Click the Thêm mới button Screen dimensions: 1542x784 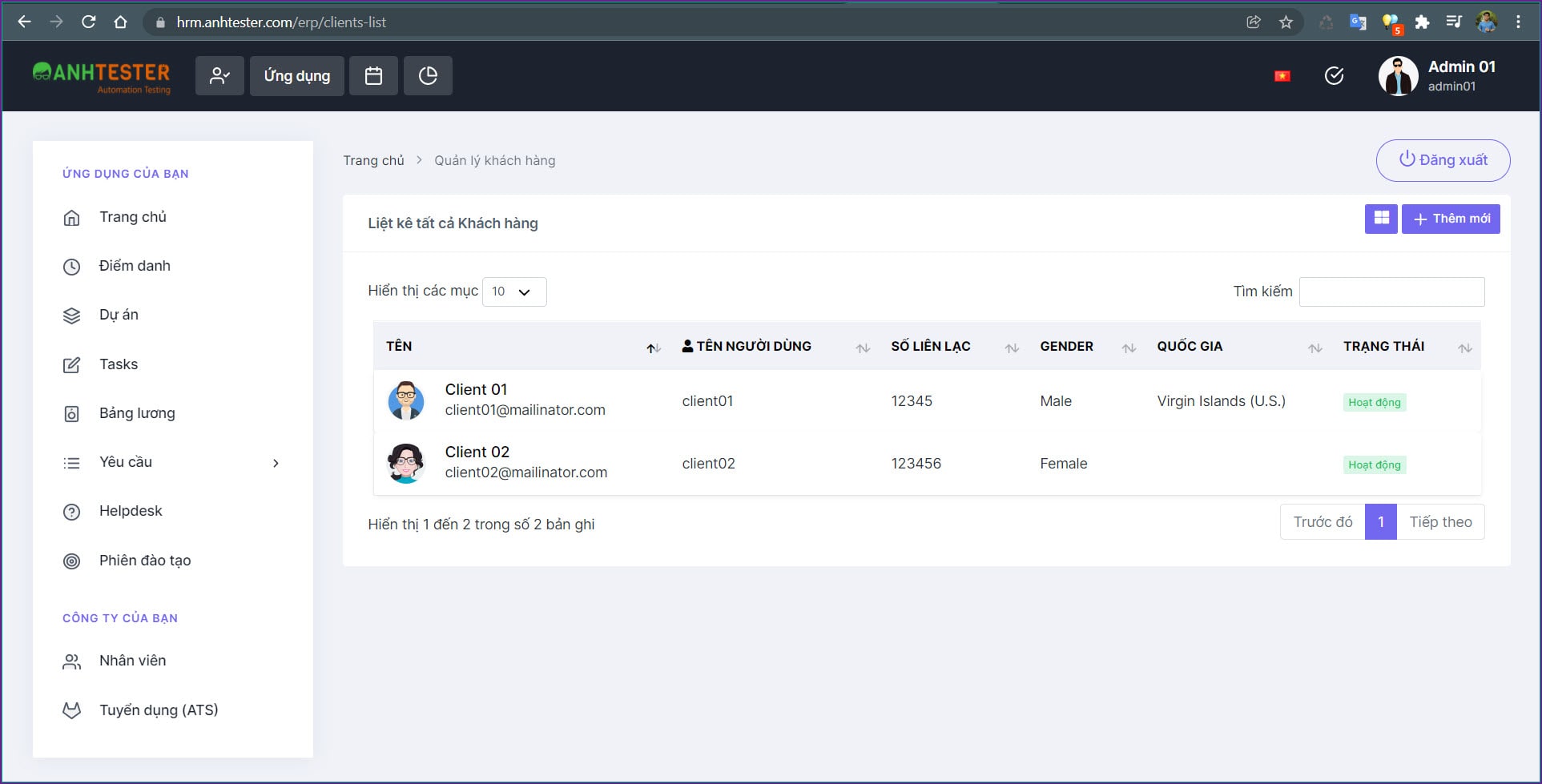click(x=1451, y=219)
